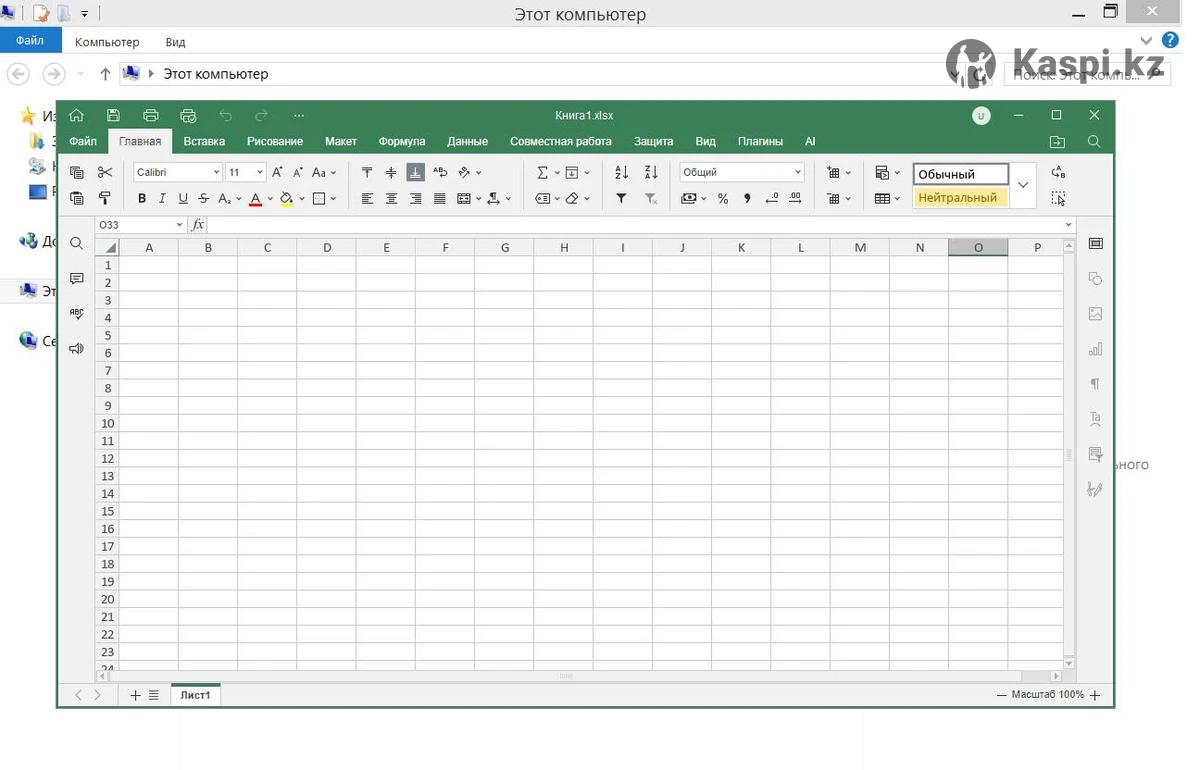This screenshot has width=1200, height=770.
Task: Switch to the Вставка tab
Action: click(x=204, y=141)
